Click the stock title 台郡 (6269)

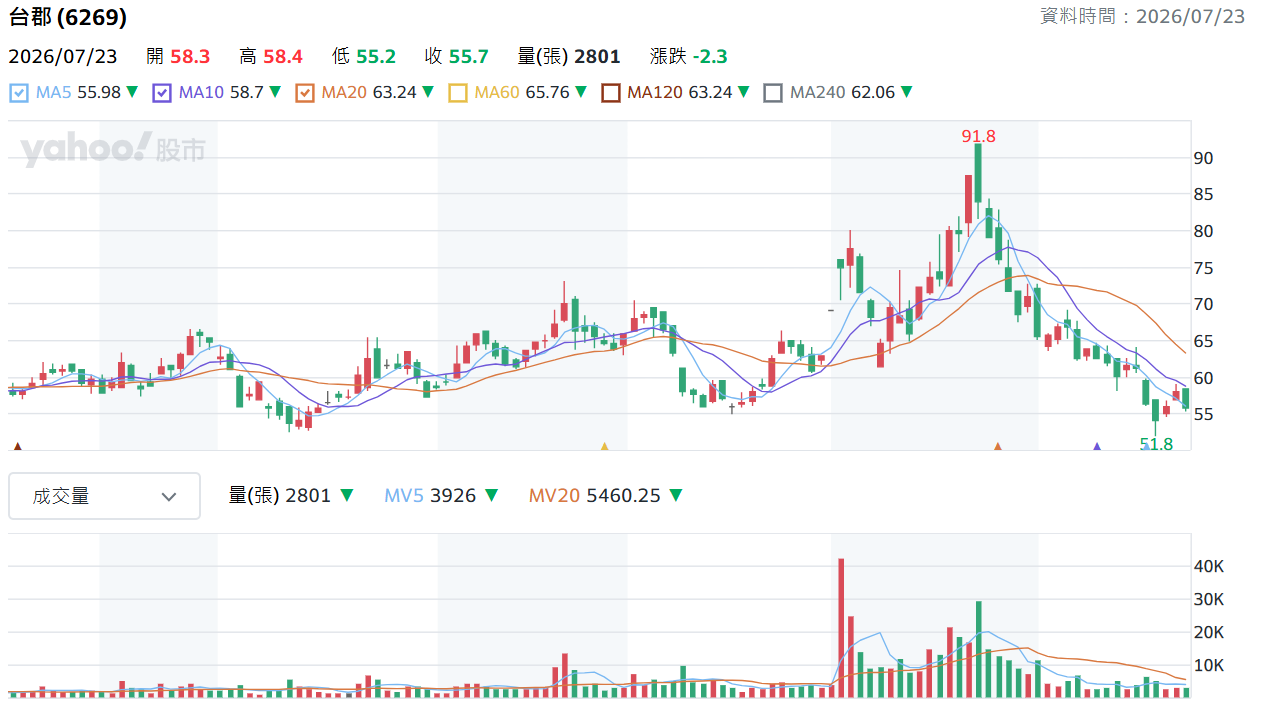click(68, 17)
